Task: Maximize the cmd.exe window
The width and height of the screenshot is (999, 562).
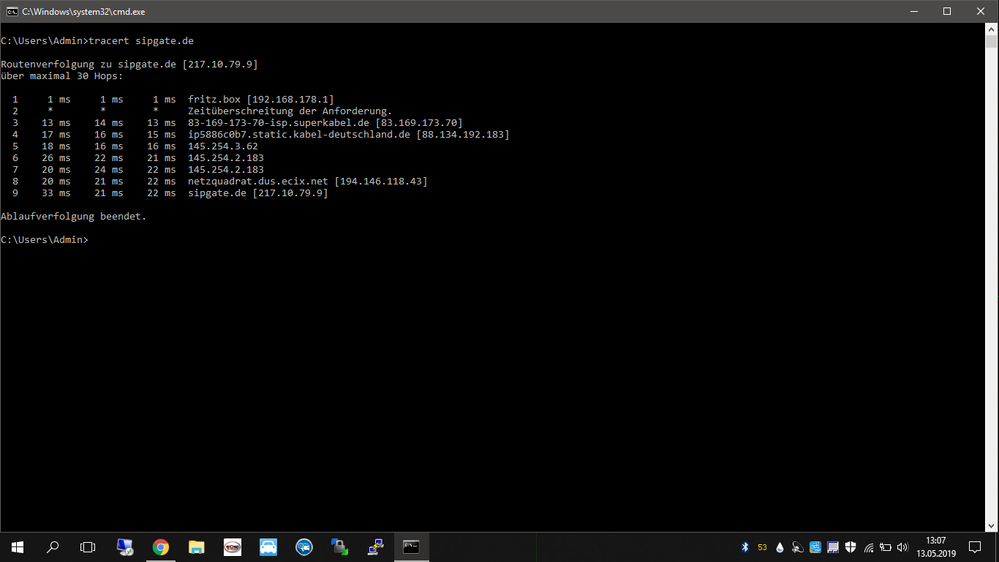Action: 947,11
